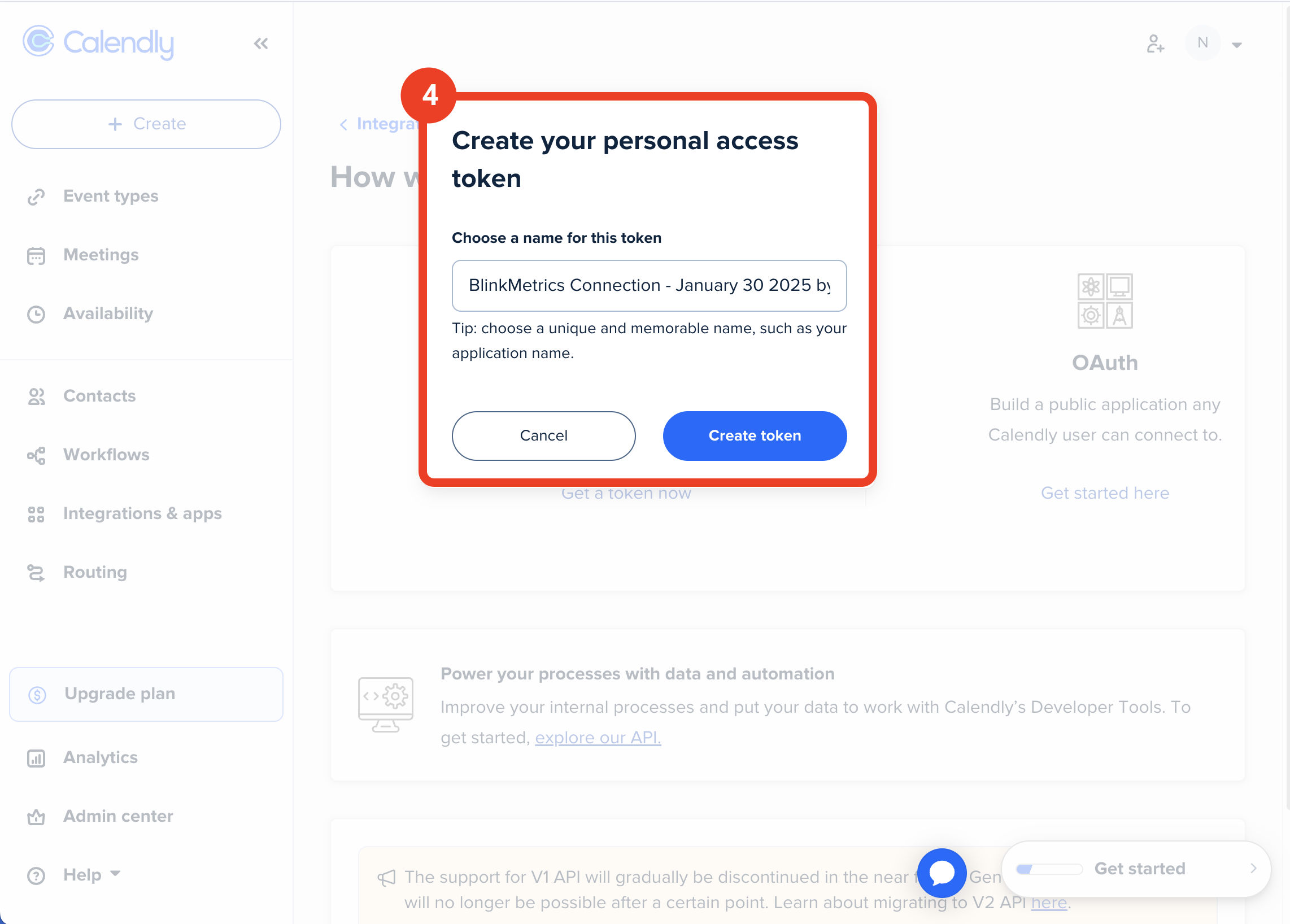Click the Calendly logo

pos(98,43)
